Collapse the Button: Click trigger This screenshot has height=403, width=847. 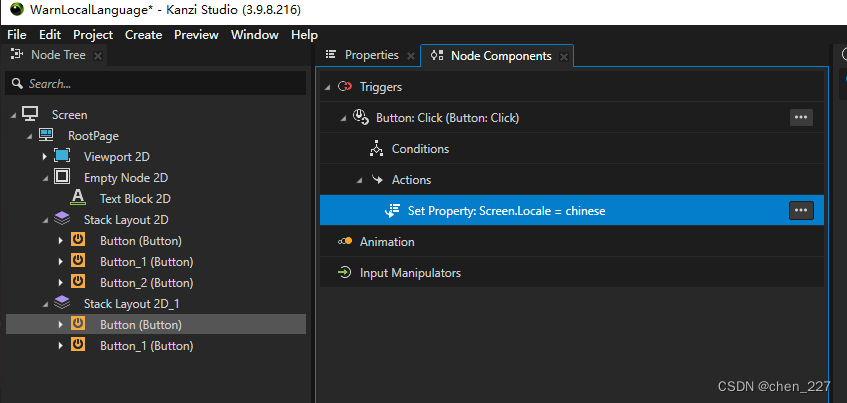pos(344,118)
